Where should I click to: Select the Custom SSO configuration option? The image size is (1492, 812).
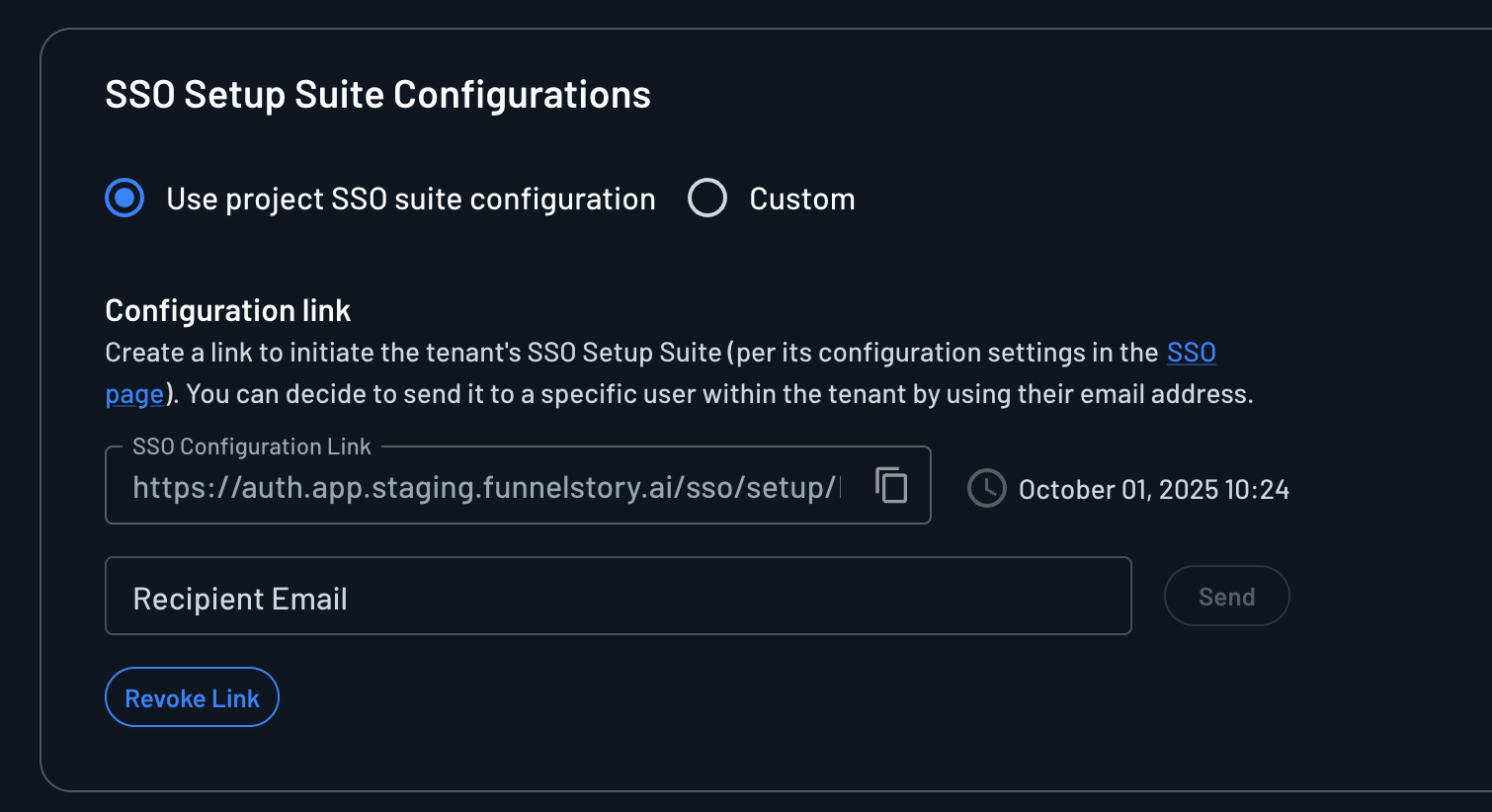[x=707, y=198]
